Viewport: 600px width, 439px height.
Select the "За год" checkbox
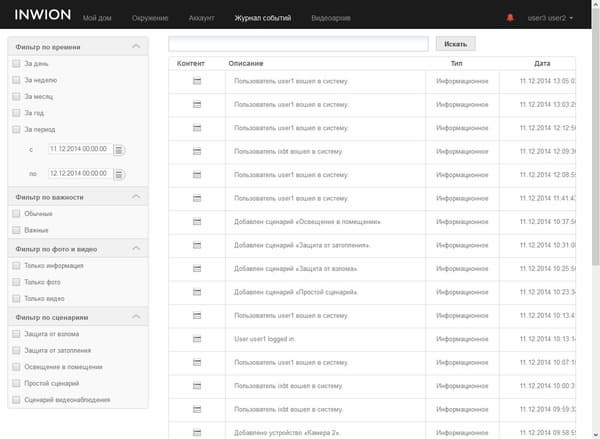click(x=16, y=113)
